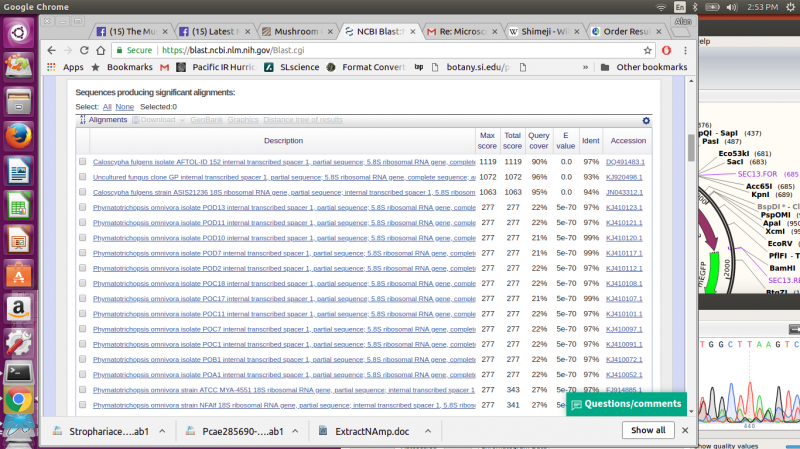The width and height of the screenshot is (800, 449).
Task: Expand options for ExtractNAmp.doc download
Action: [x=428, y=431]
